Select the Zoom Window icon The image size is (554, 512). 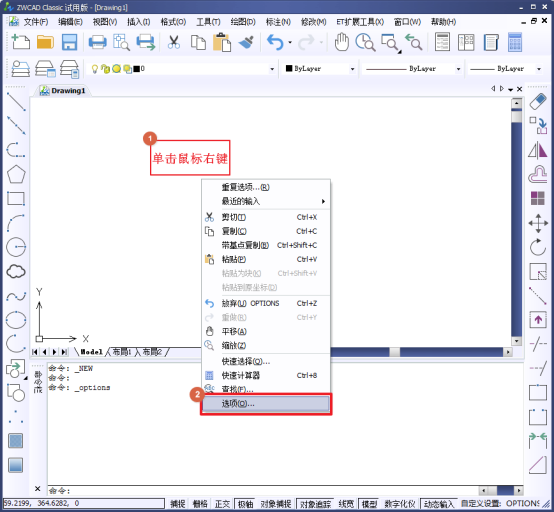point(390,43)
